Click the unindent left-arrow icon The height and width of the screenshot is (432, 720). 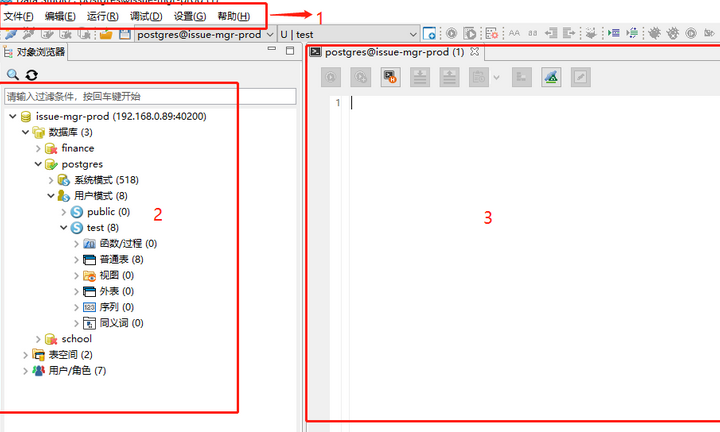[551, 33]
